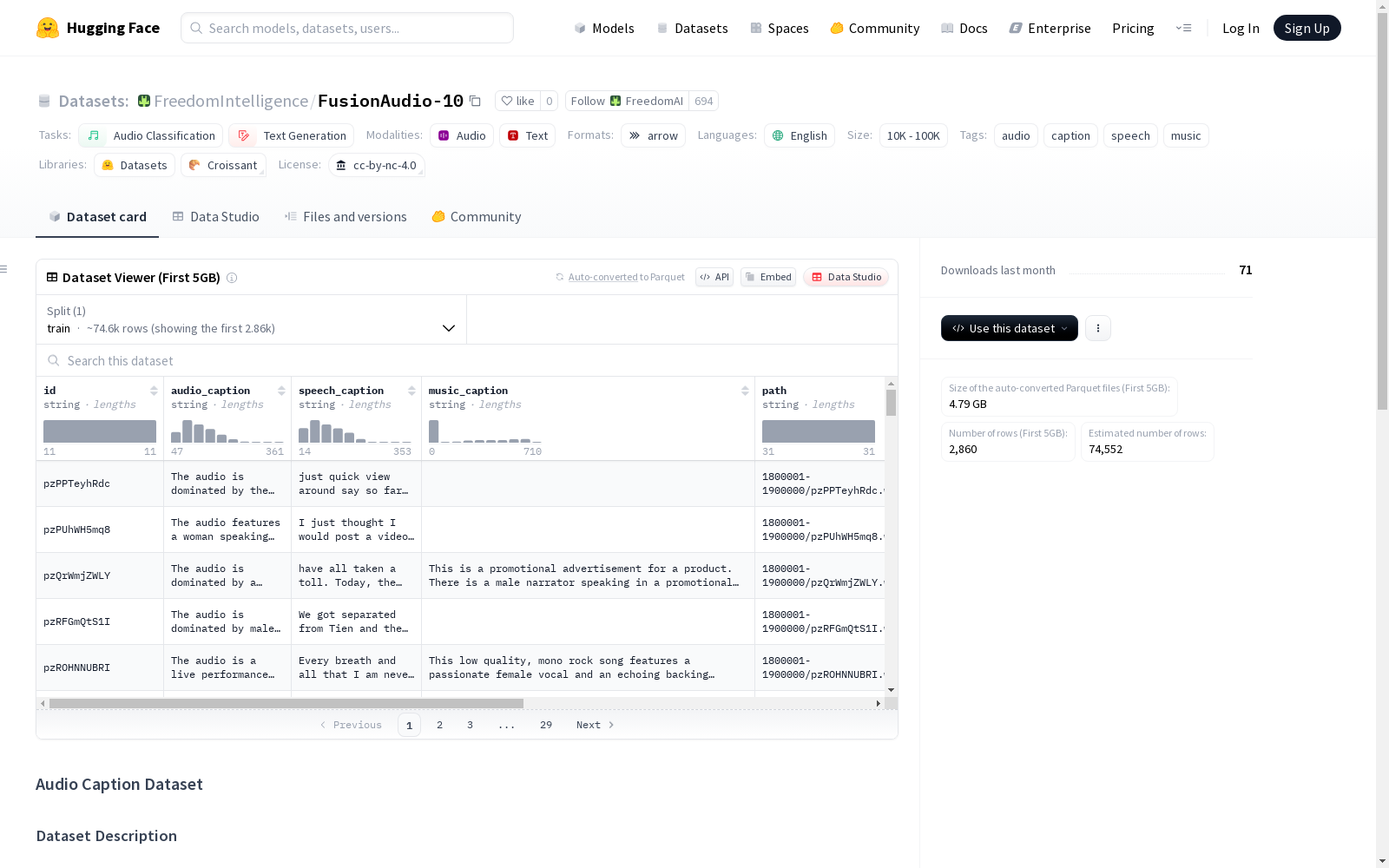The width and height of the screenshot is (1389, 868).
Task: Open the Croissant library dropdown
Action: point(223,165)
